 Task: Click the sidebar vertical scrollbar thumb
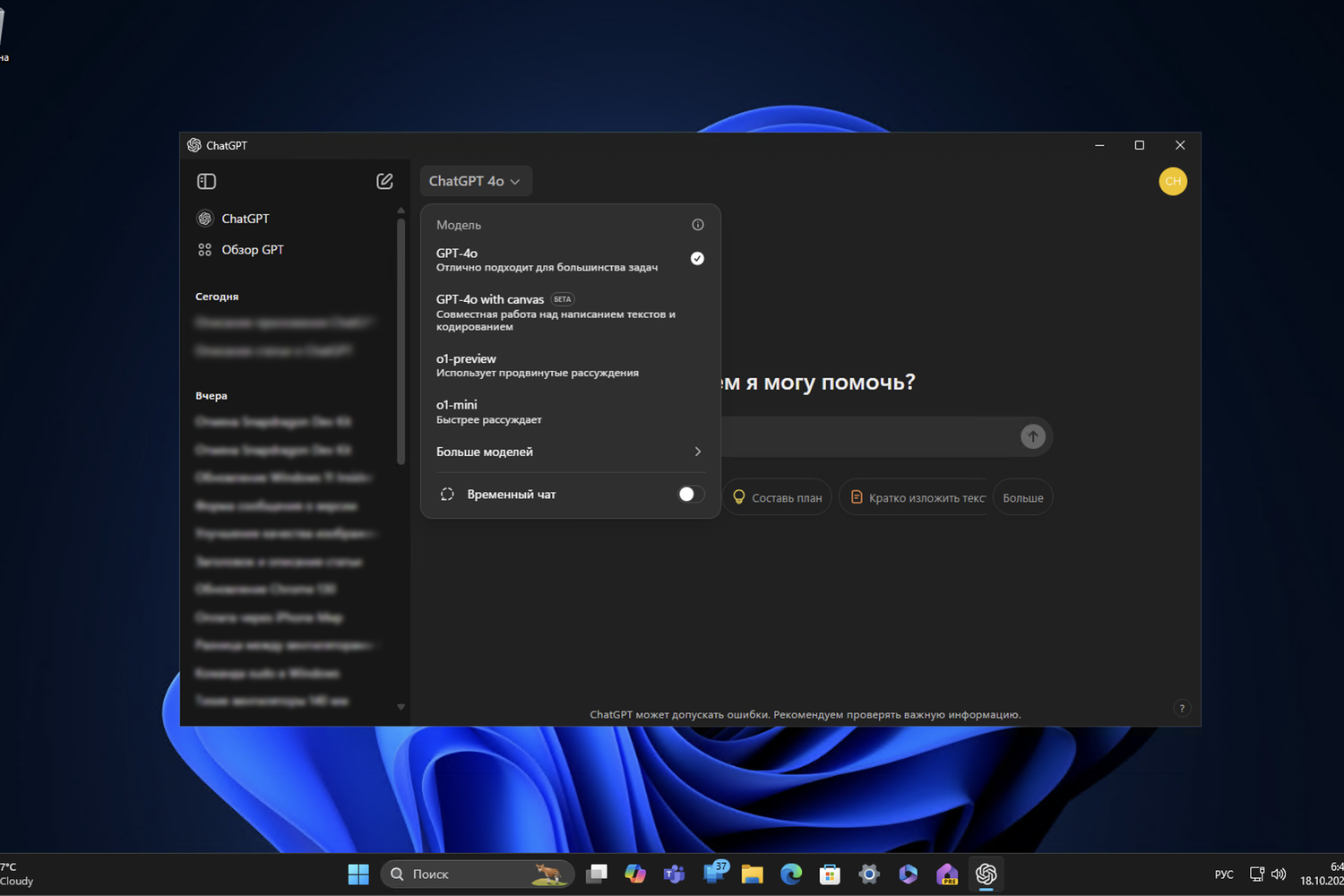(x=401, y=340)
